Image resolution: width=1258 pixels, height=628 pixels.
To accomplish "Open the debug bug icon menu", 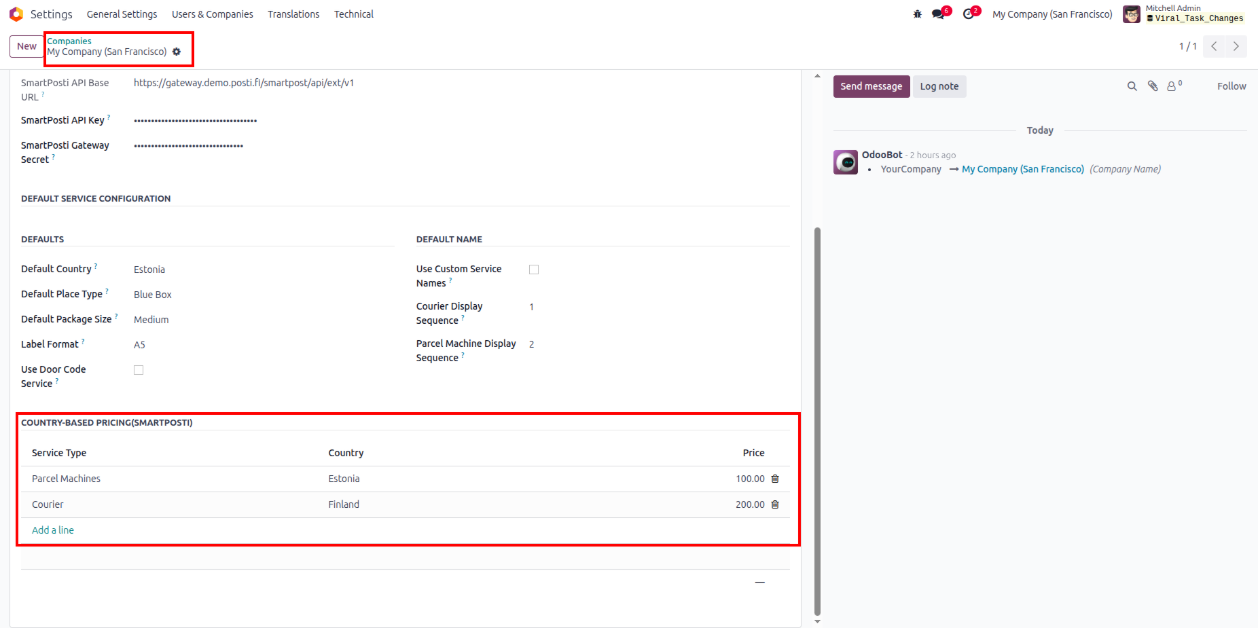I will (x=917, y=14).
